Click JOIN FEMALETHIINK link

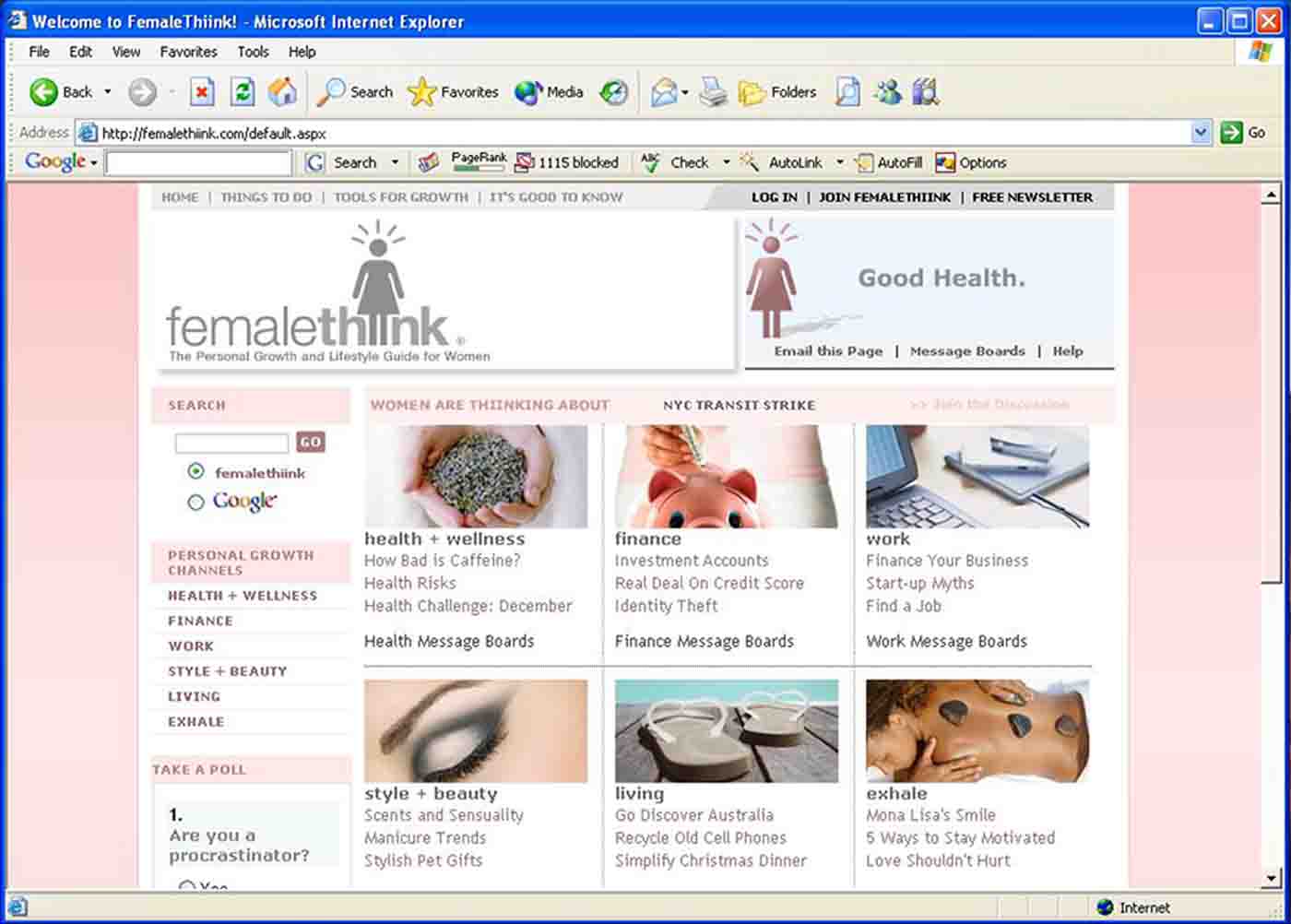click(x=884, y=197)
